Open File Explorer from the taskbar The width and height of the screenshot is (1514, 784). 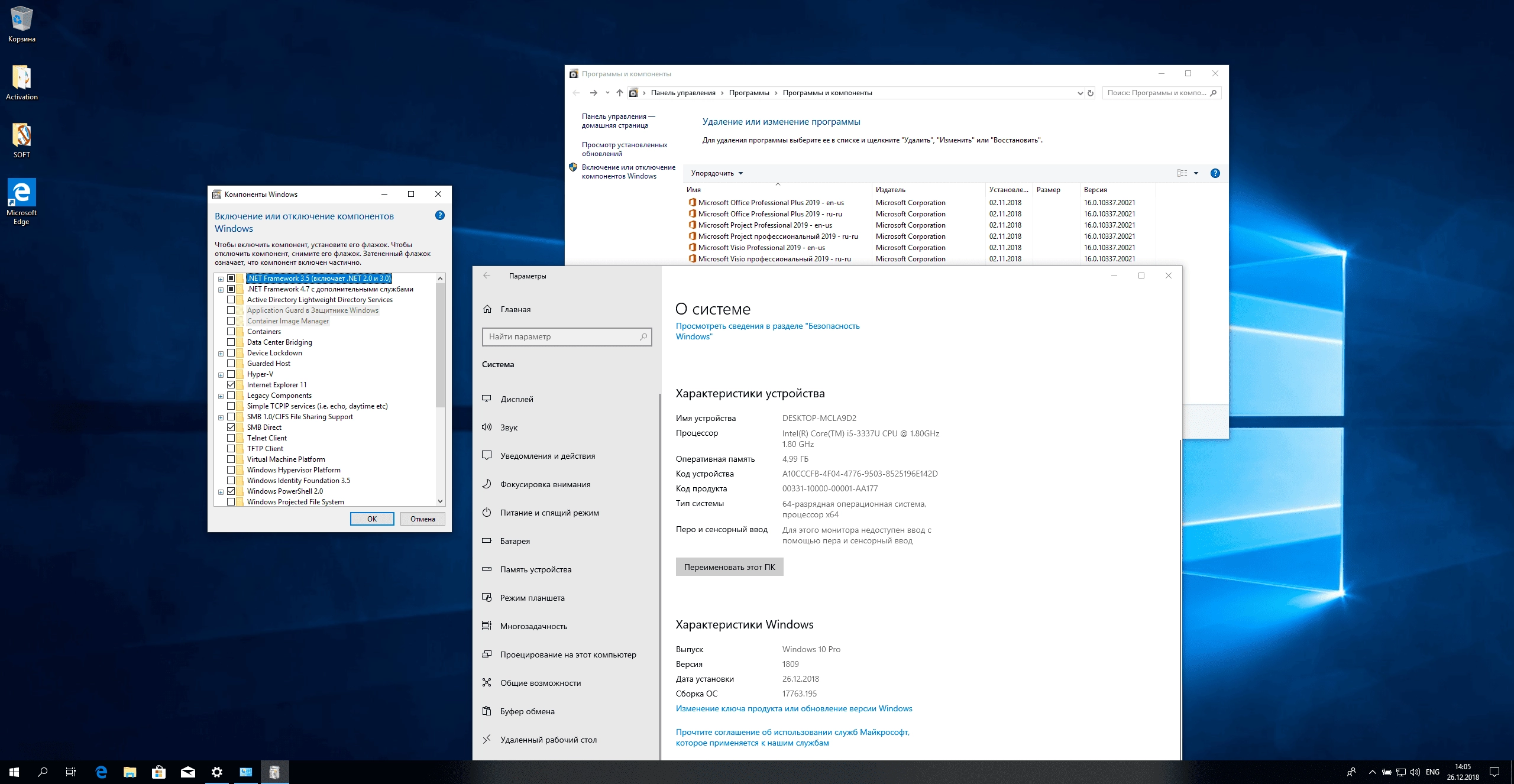(130, 772)
